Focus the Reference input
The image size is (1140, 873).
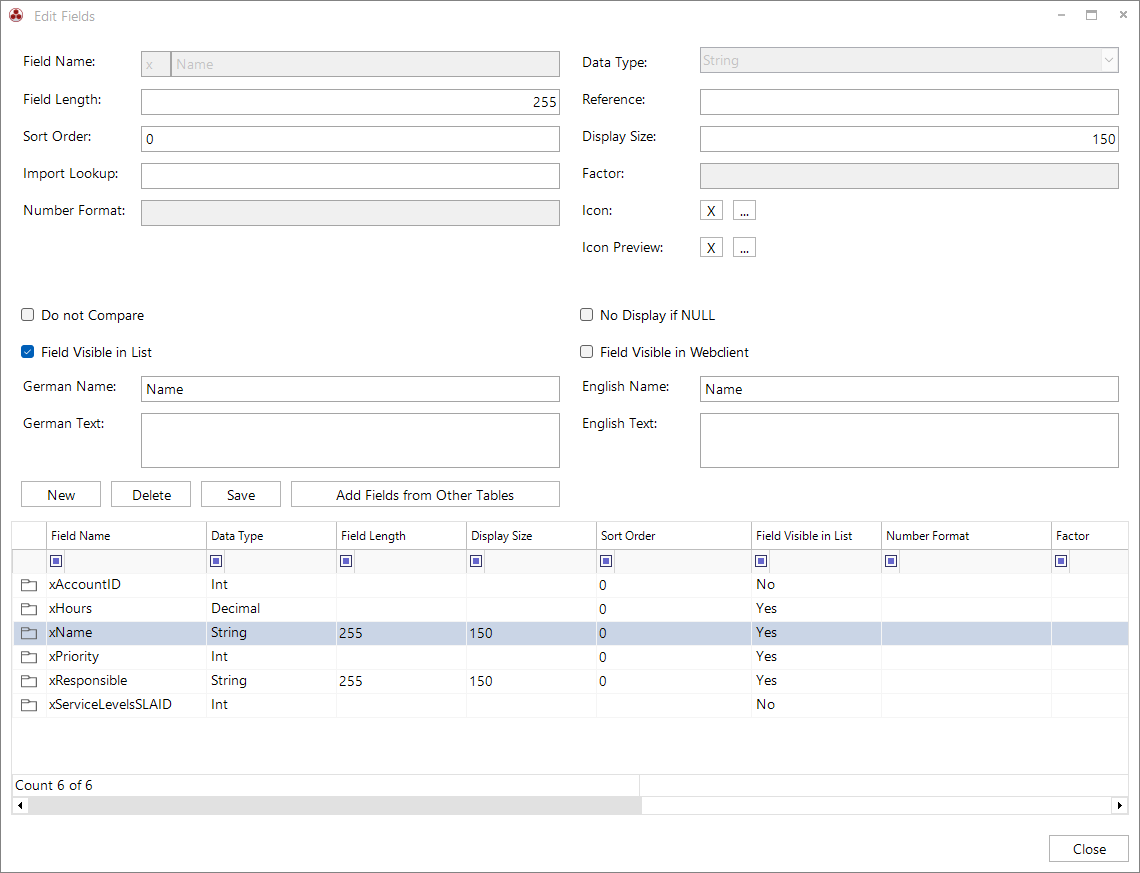pos(909,102)
